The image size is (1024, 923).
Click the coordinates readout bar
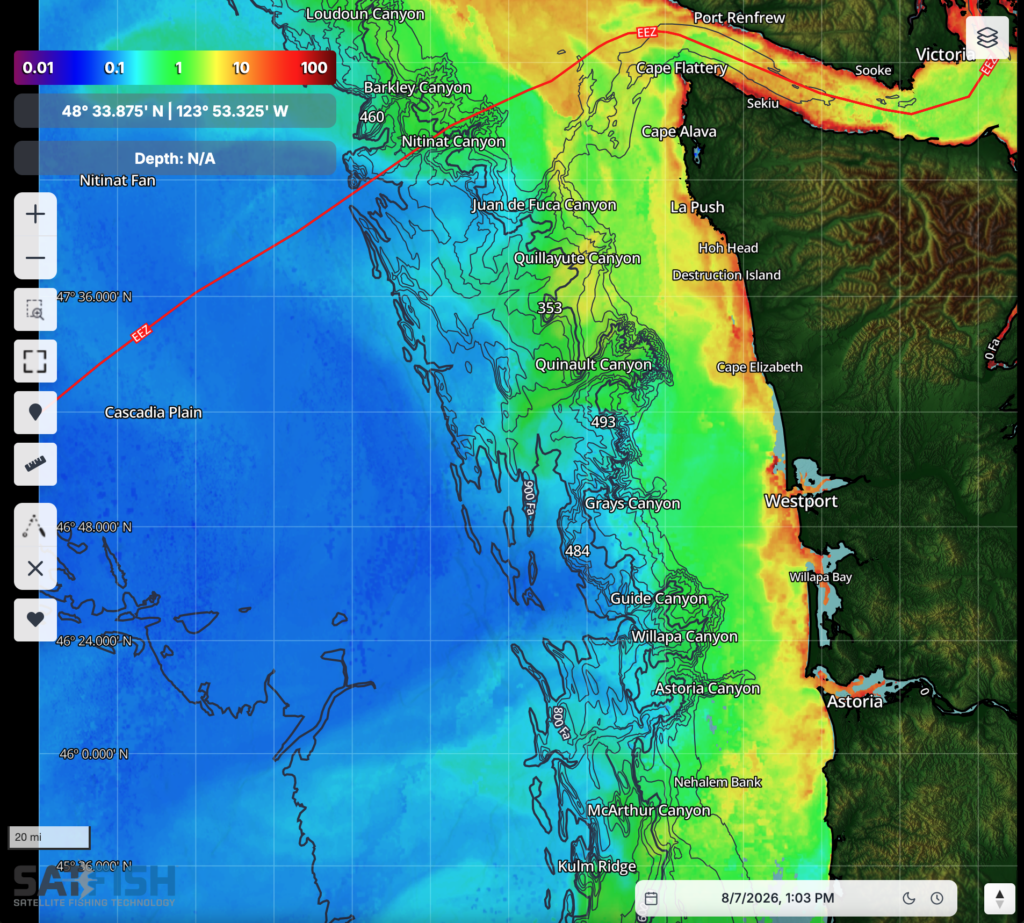pos(175,111)
